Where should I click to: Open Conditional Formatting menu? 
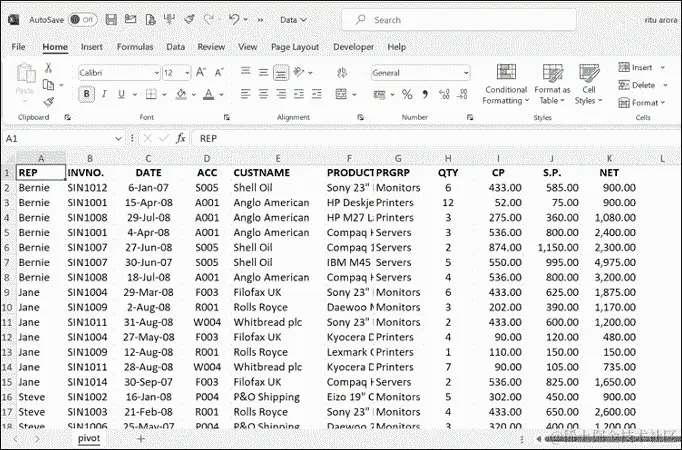pyautogui.click(x=506, y=85)
